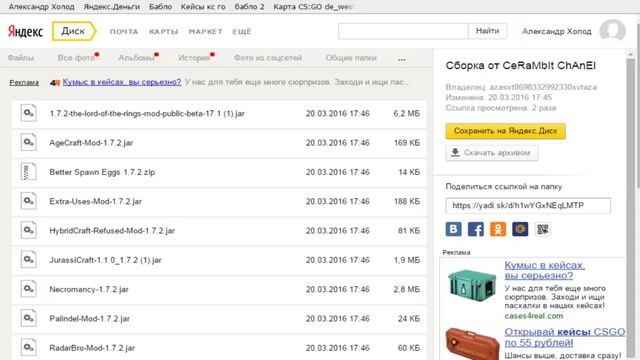
Task: Select the RadarBro-Mod-1.7.2.jar file icon
Action: pos(28,348)
